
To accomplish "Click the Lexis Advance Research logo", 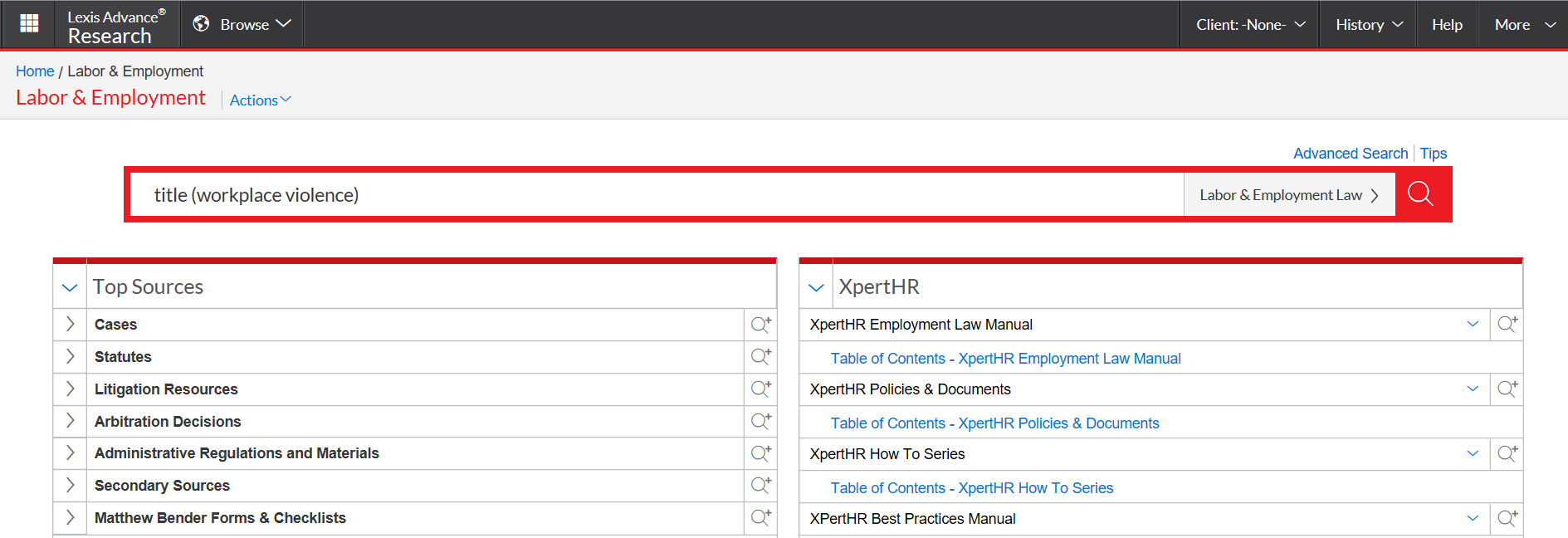I will tap(116, 27).
